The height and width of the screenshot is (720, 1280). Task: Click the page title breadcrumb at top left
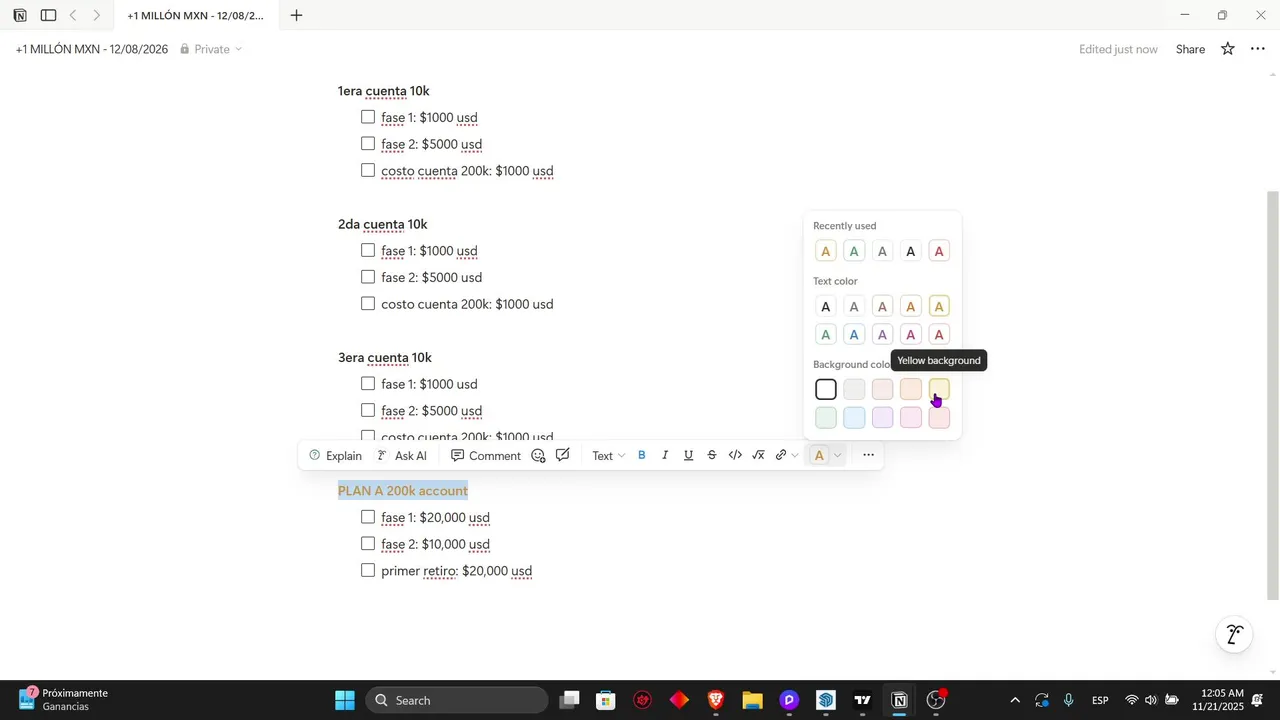click(92, 49)
